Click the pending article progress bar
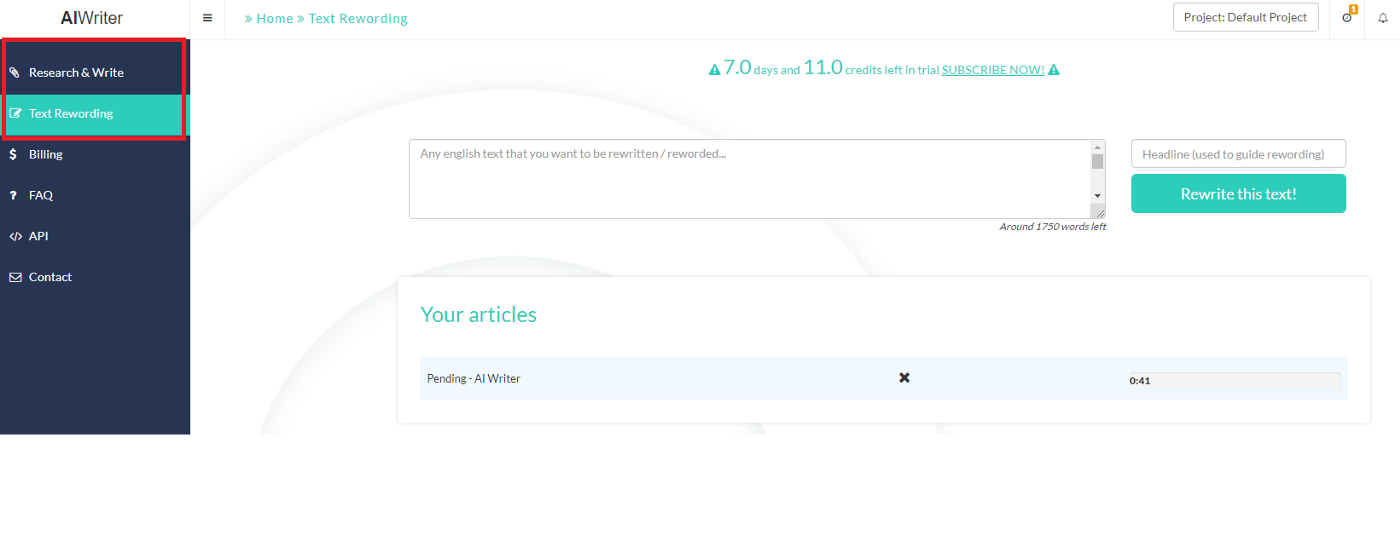This screenshot has height=552, width=1400. tap(1234, 380)
